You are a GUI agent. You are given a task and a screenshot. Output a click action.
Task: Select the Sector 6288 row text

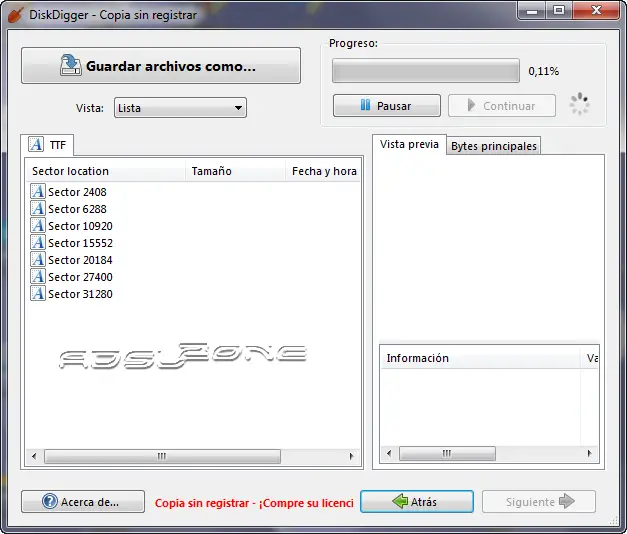coord(77,209)
